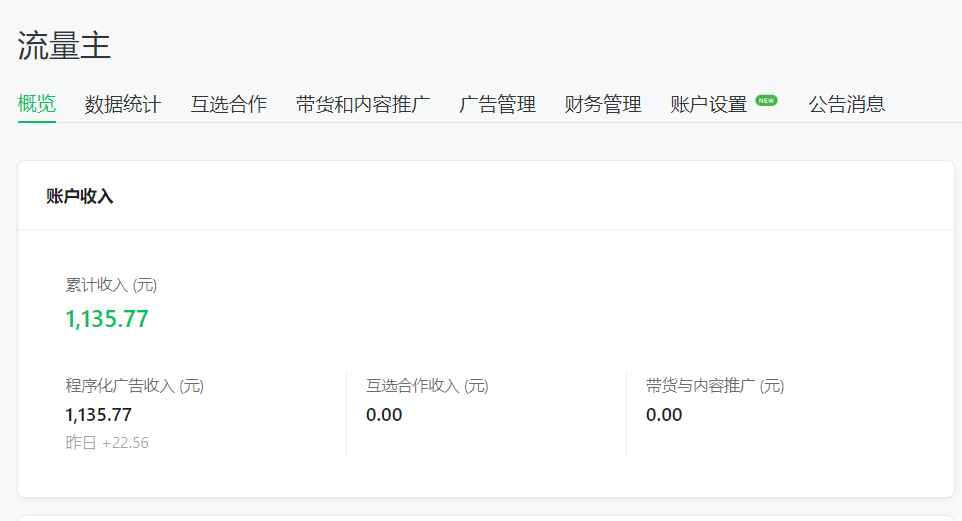The height and width of the screenshot is (521, 962).
Task: Click the 流量主 page title
Action: click(64, 46)
